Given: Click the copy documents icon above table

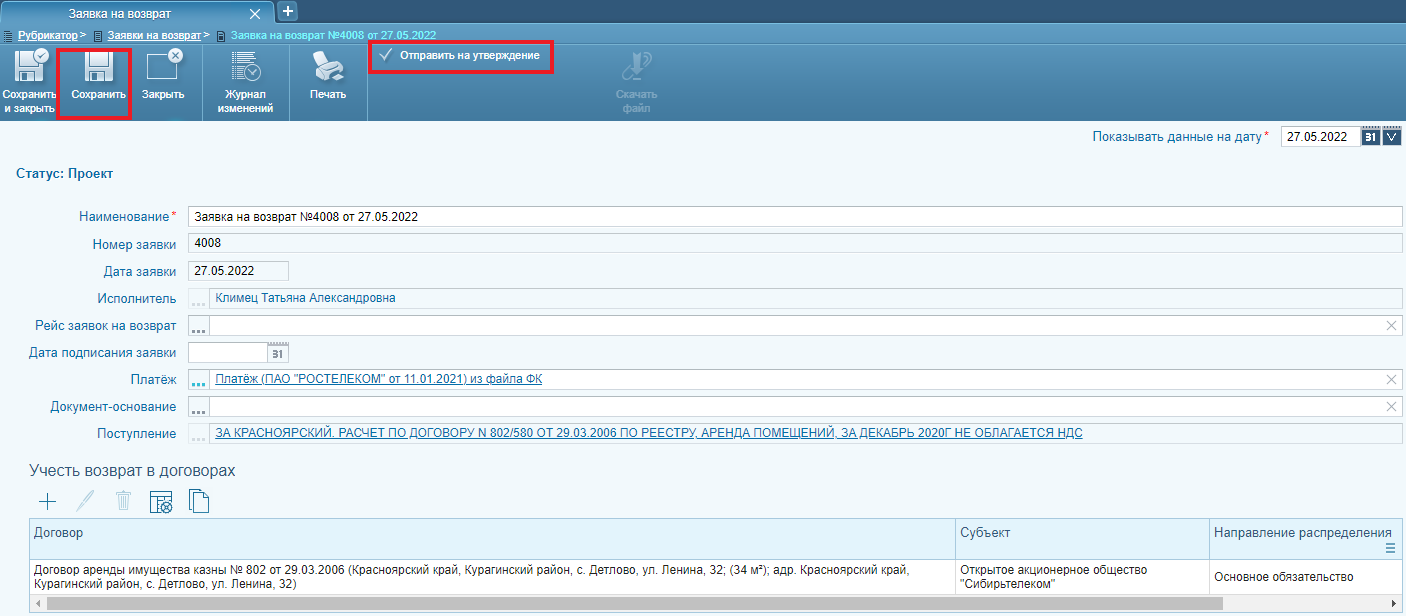Looking at the screenshot, I should tap(199, 502).
